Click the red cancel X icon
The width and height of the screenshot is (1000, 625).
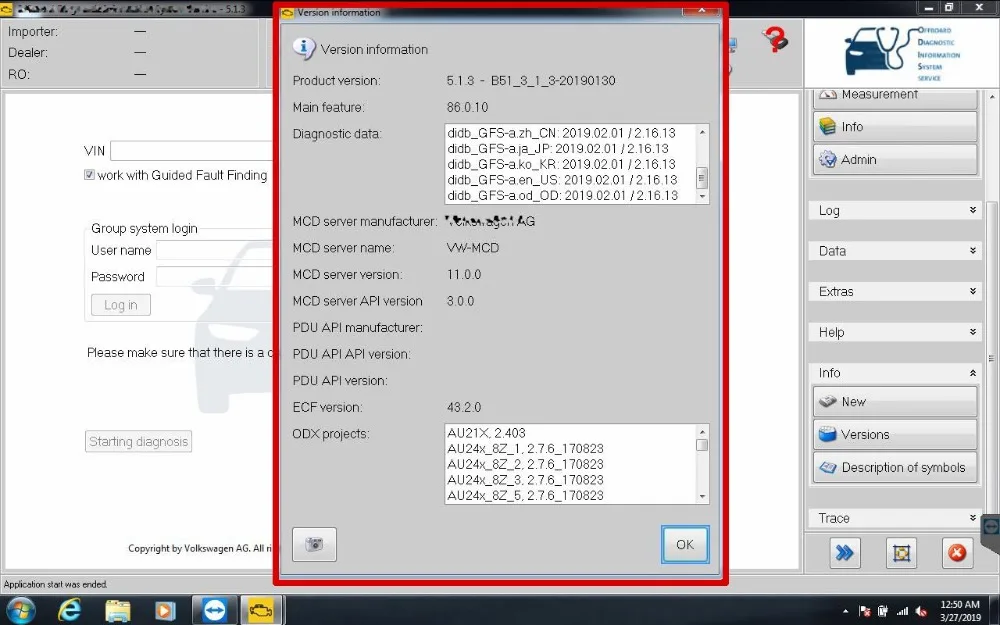(957, 553)
